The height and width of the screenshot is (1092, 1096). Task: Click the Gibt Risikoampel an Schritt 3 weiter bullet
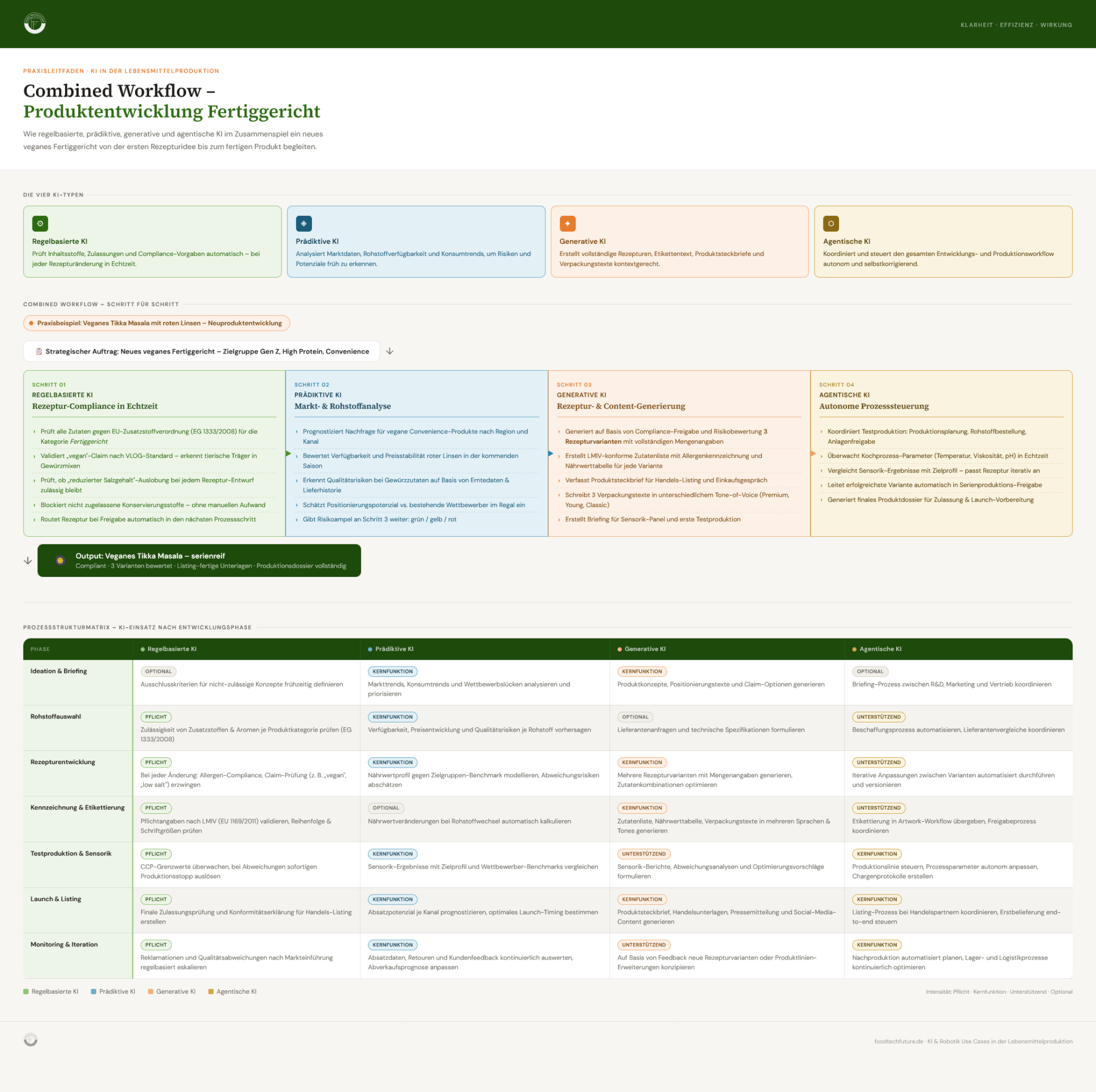(379, 520)
